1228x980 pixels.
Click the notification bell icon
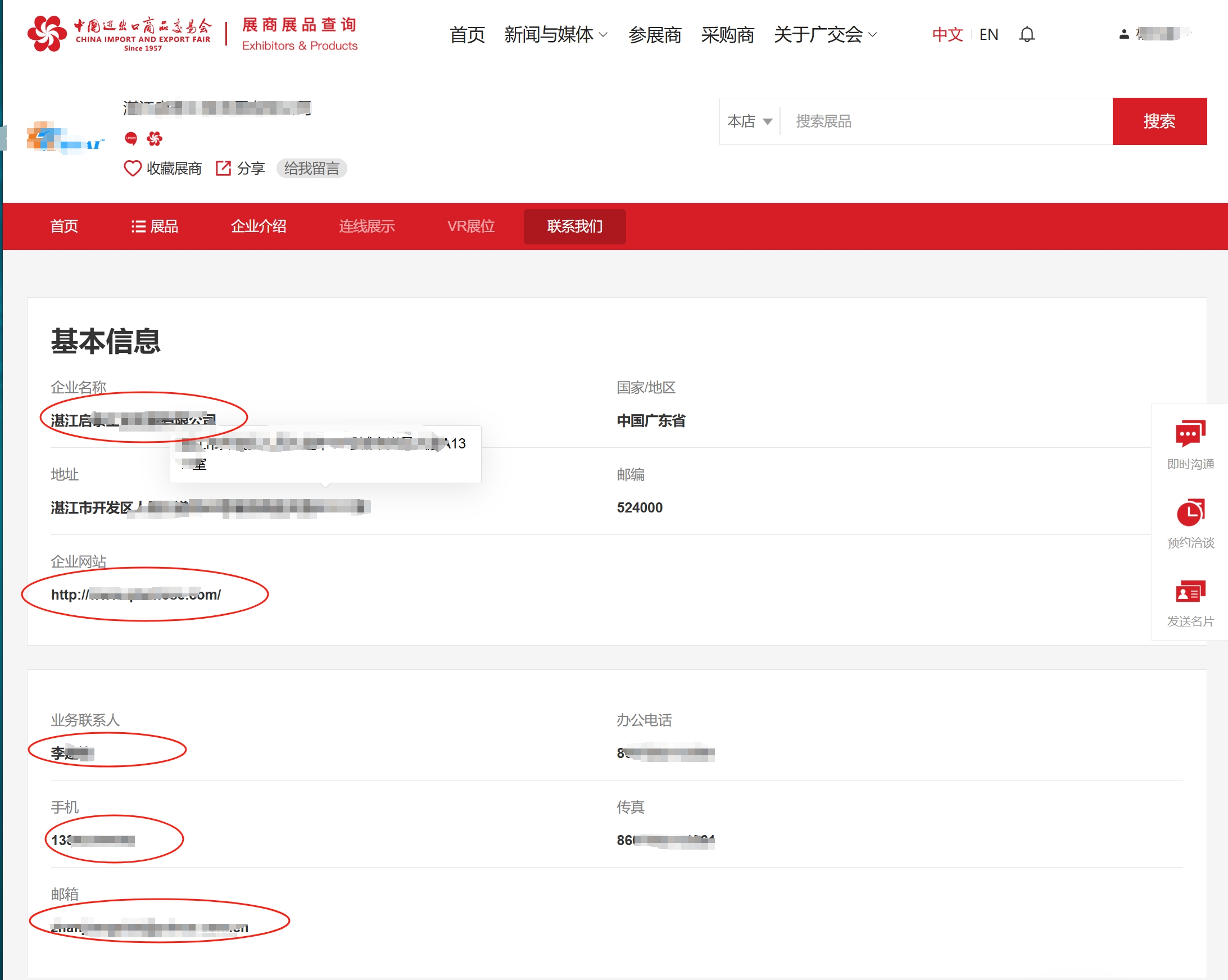pyautogui.click(x=1026, y=35)
